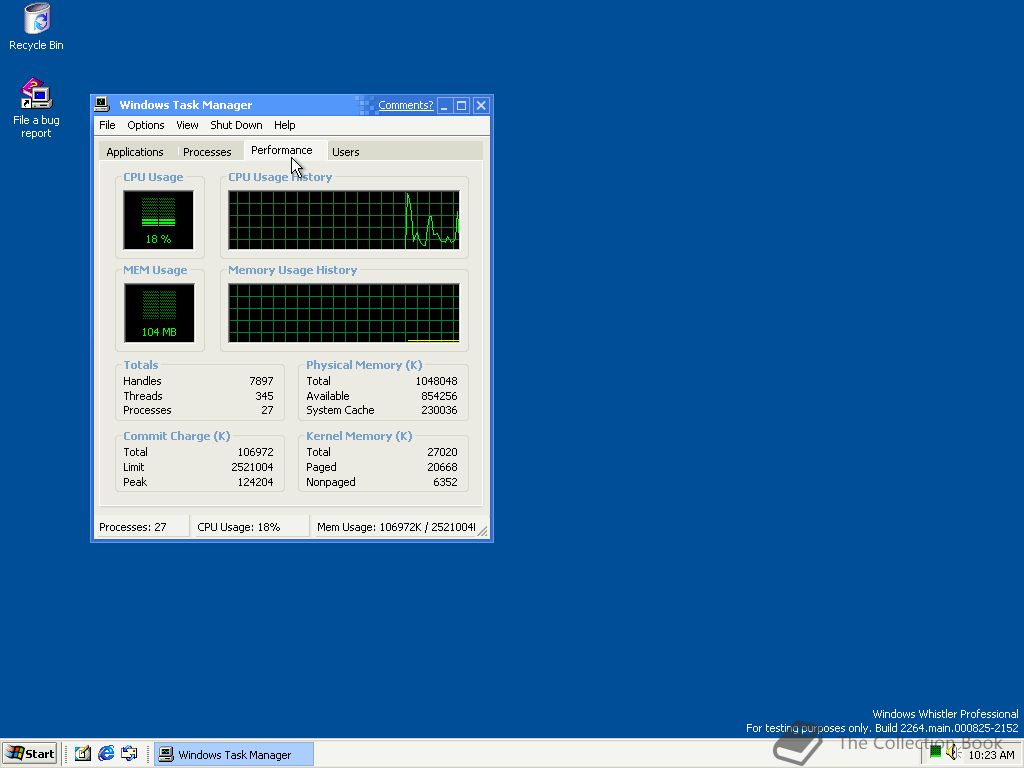Click status bar CPU Usage: 18%
The width and height of the screenshot is (1024, 768).
pos(250,527)
